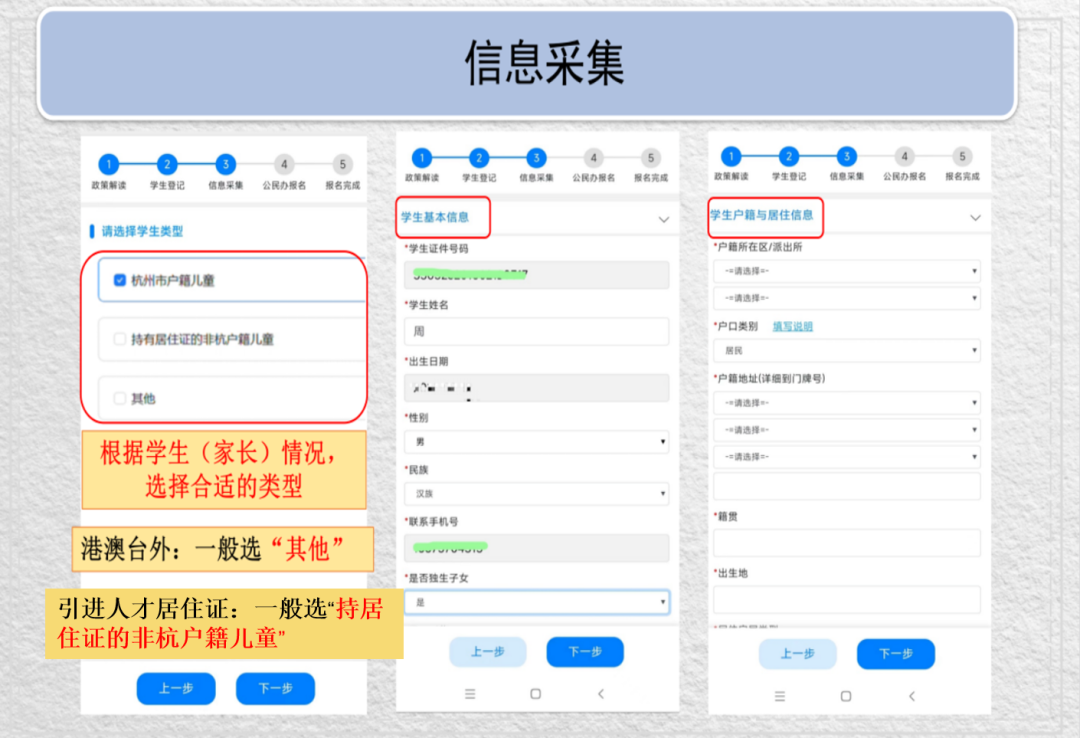Click step 5 报名完成 circle in left phone
The width and height of the screenshot is (1080, 738).
pos(342,164)
